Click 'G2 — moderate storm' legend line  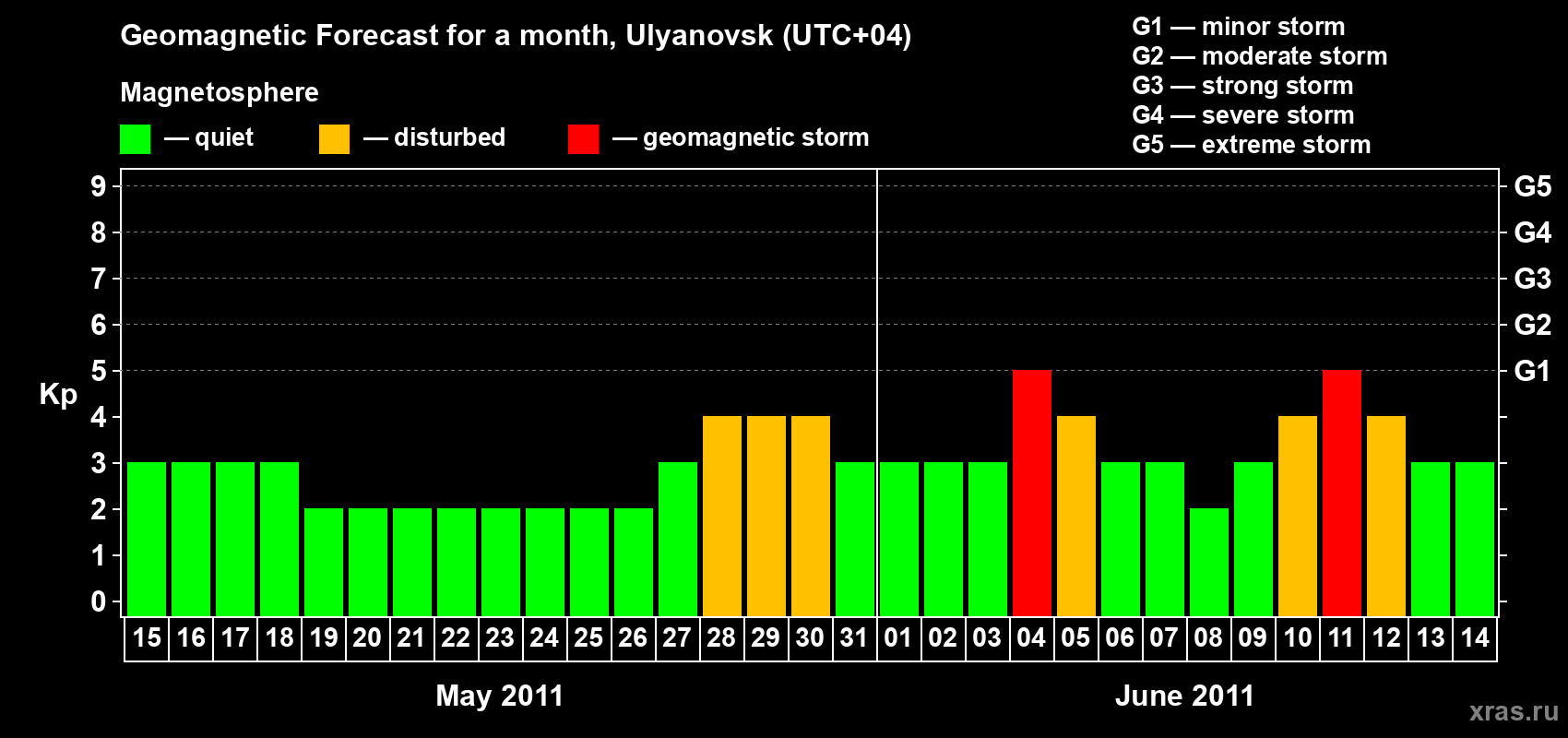point(1260,56)
